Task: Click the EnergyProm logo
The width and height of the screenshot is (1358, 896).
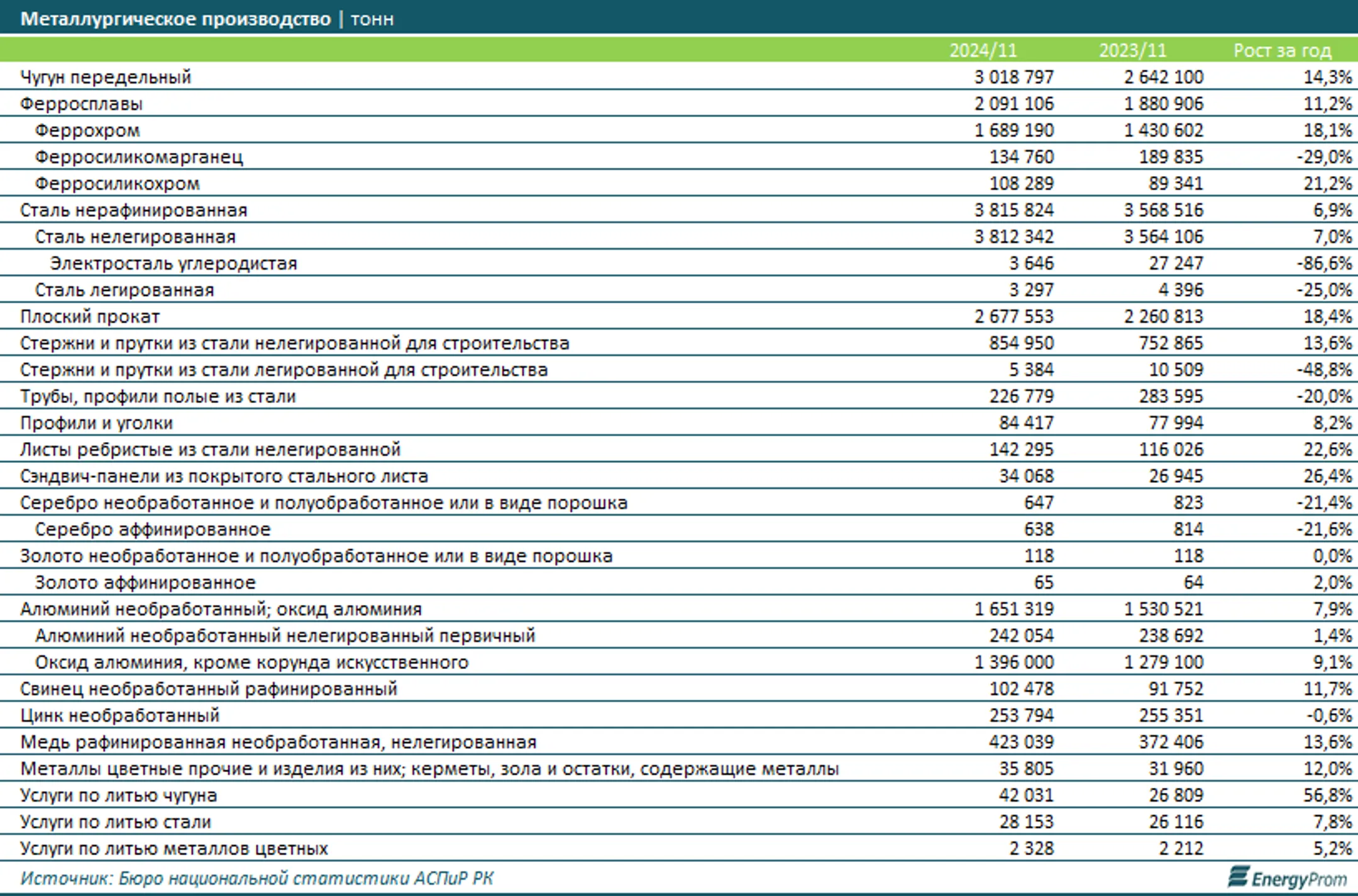Action: 1288,878
